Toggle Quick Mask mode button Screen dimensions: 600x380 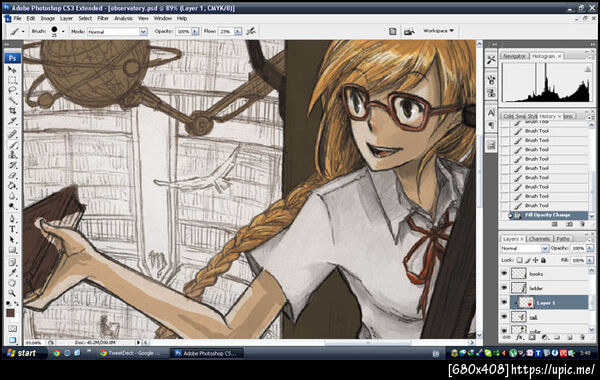tap(12, 328)
